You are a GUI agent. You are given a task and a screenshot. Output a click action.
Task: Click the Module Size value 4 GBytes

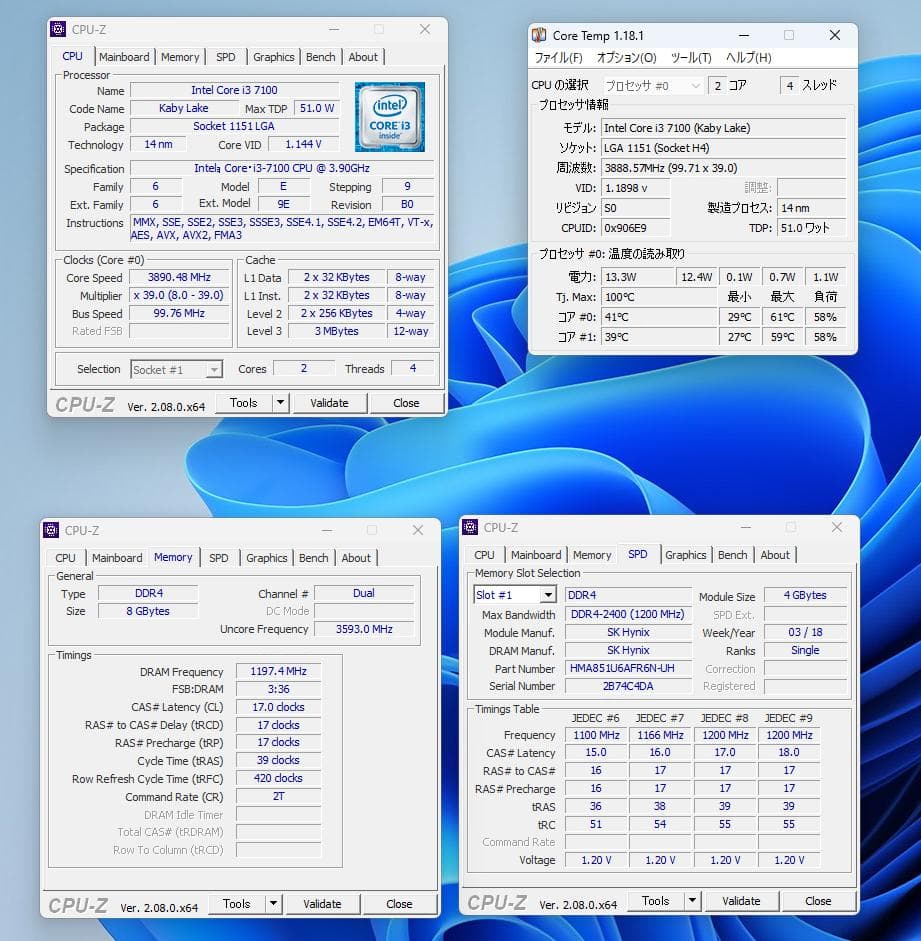point(805,595)
